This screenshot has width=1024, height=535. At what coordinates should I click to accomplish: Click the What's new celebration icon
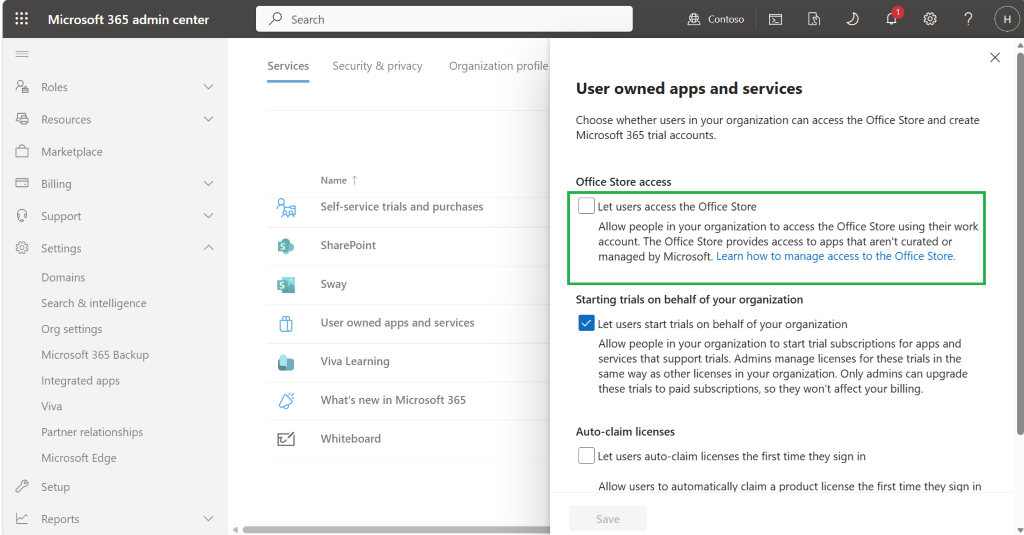(286, 400)
